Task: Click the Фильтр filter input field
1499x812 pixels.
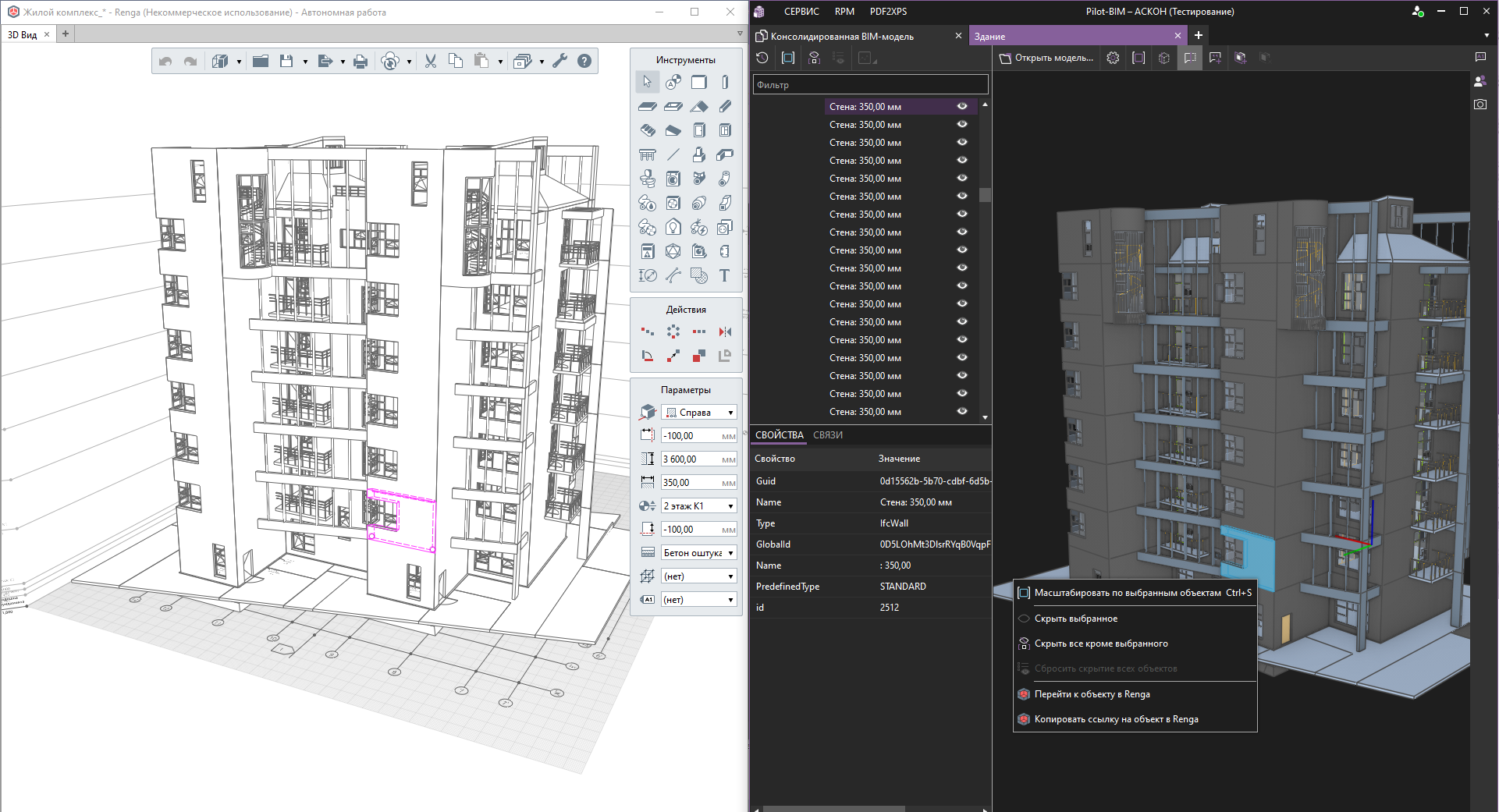Action: click(871, 85)
